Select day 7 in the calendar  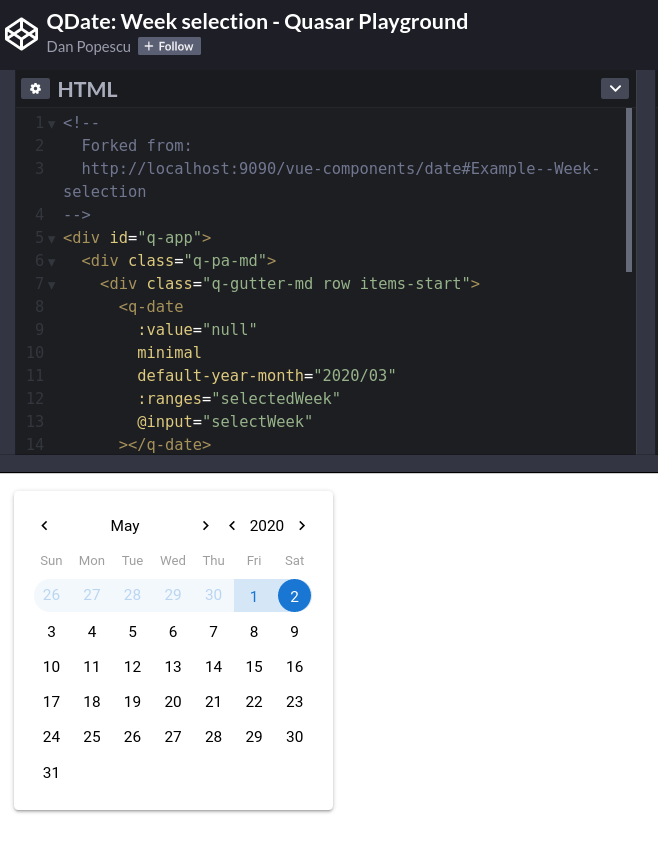[213, 632]
